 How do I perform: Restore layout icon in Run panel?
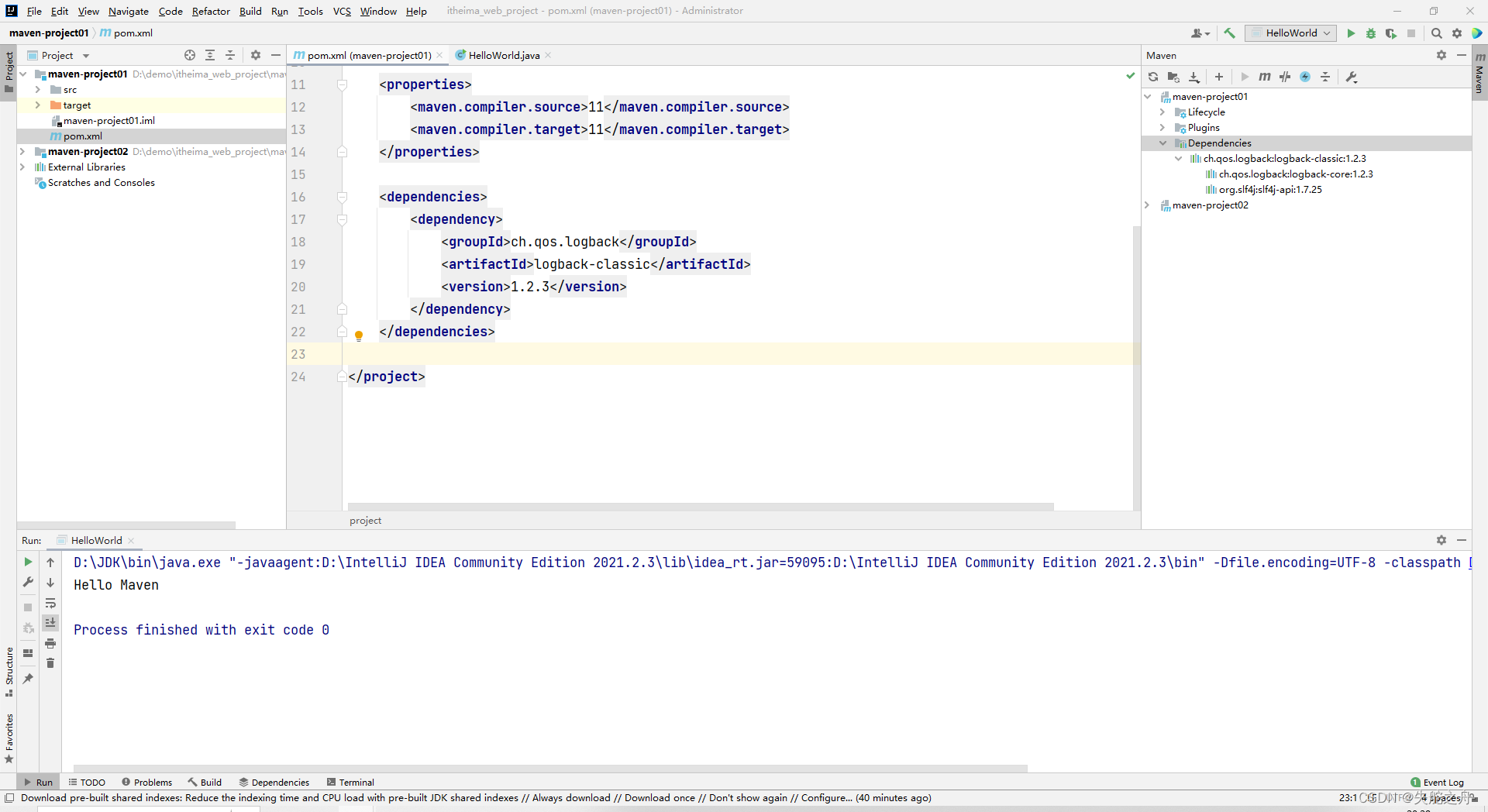28,653
